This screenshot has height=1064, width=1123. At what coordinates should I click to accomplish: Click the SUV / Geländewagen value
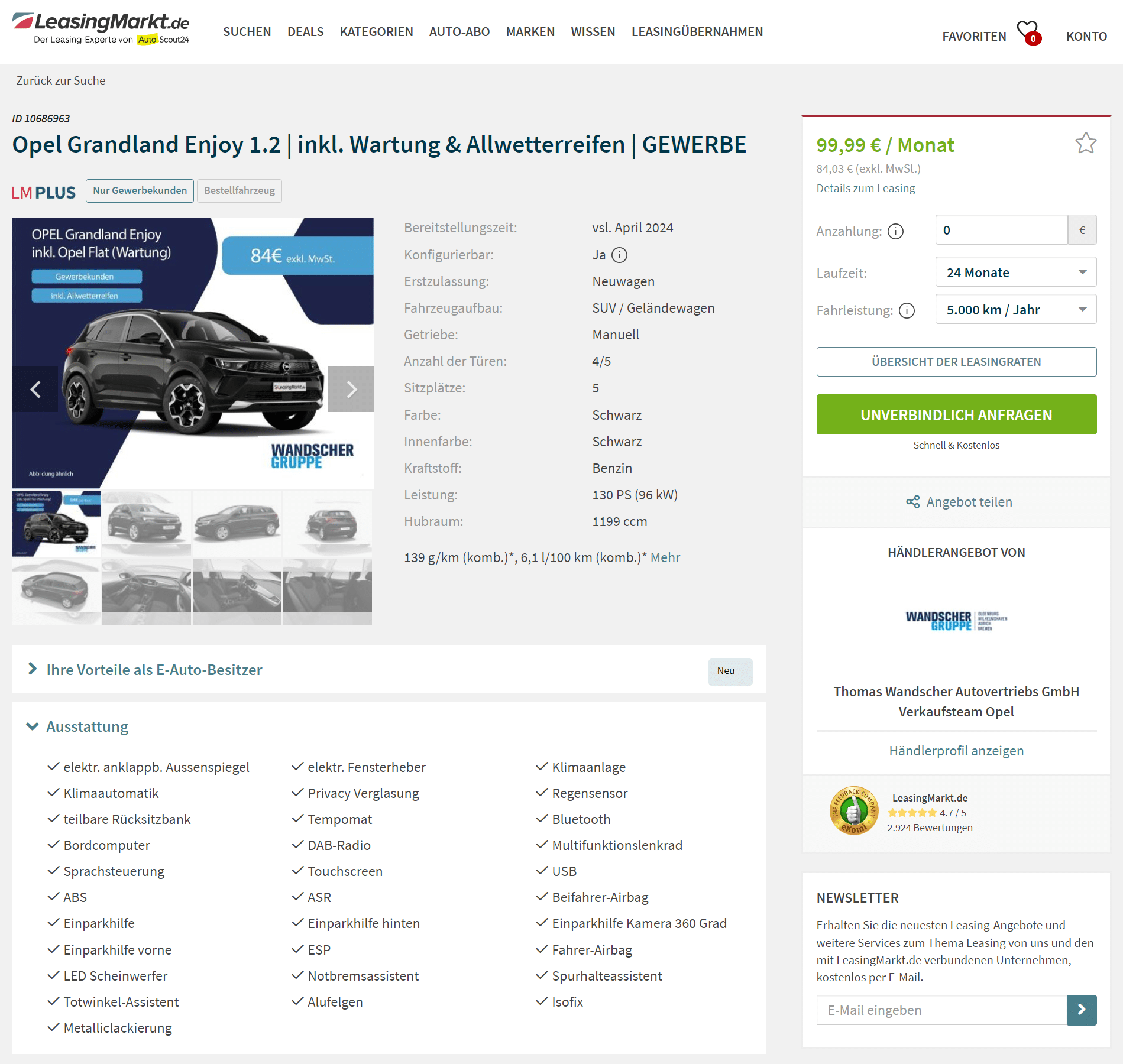pos(653,308)
